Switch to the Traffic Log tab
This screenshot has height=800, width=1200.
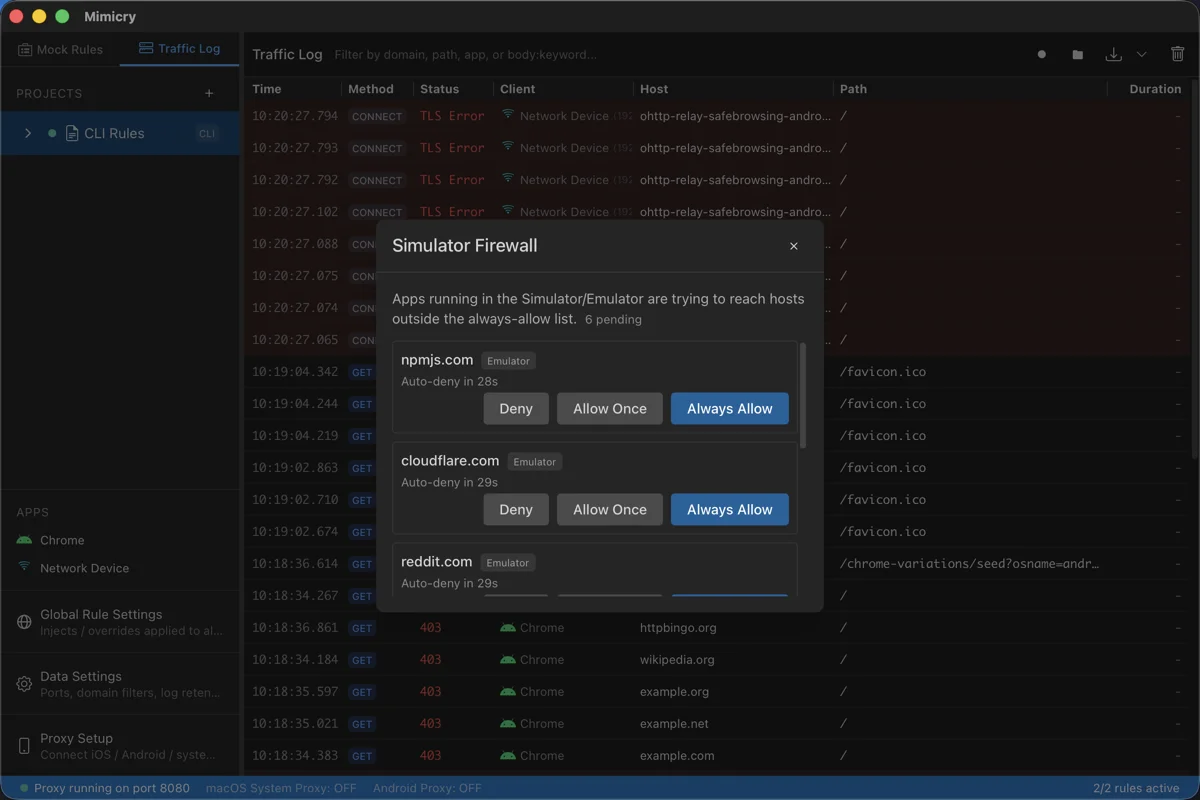click(179, 49)
